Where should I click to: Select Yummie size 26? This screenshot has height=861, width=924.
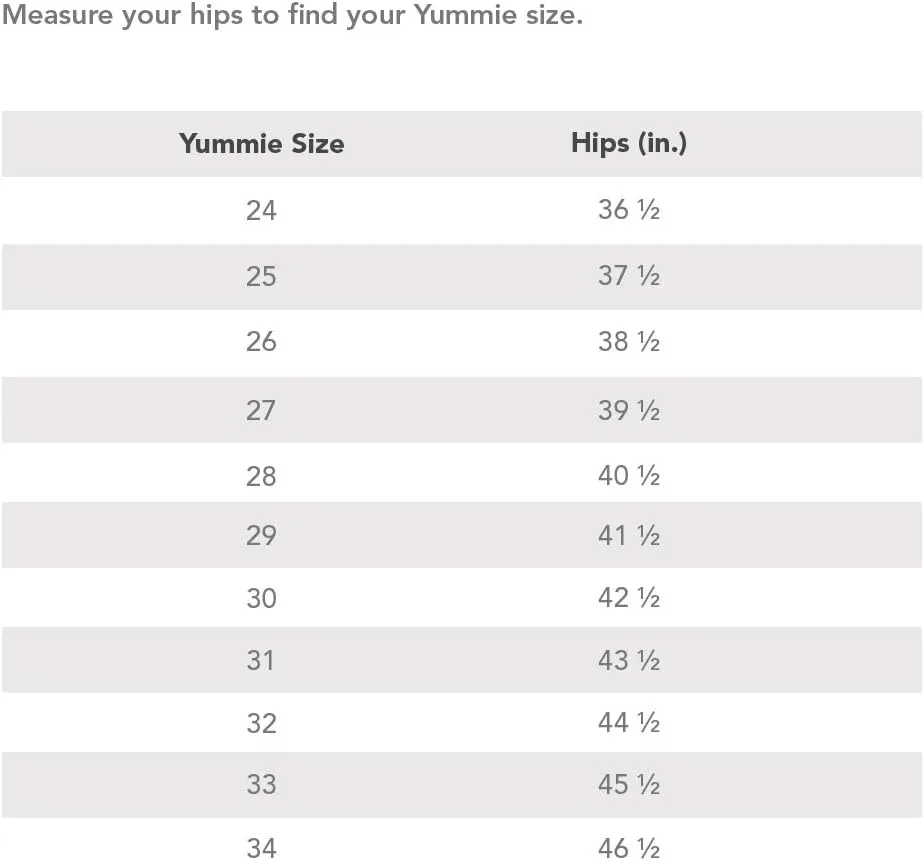click(x=261, y=342)
